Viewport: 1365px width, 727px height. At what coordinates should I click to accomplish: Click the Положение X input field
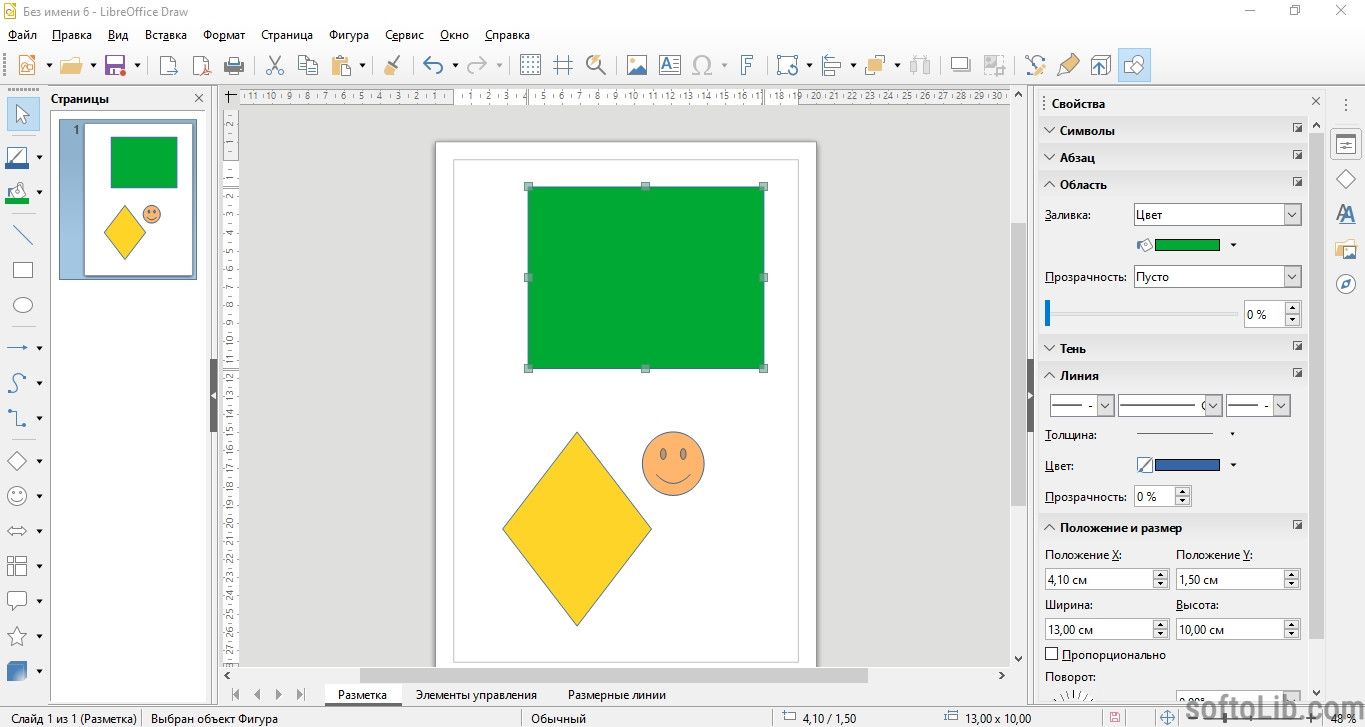point(1098,579)
